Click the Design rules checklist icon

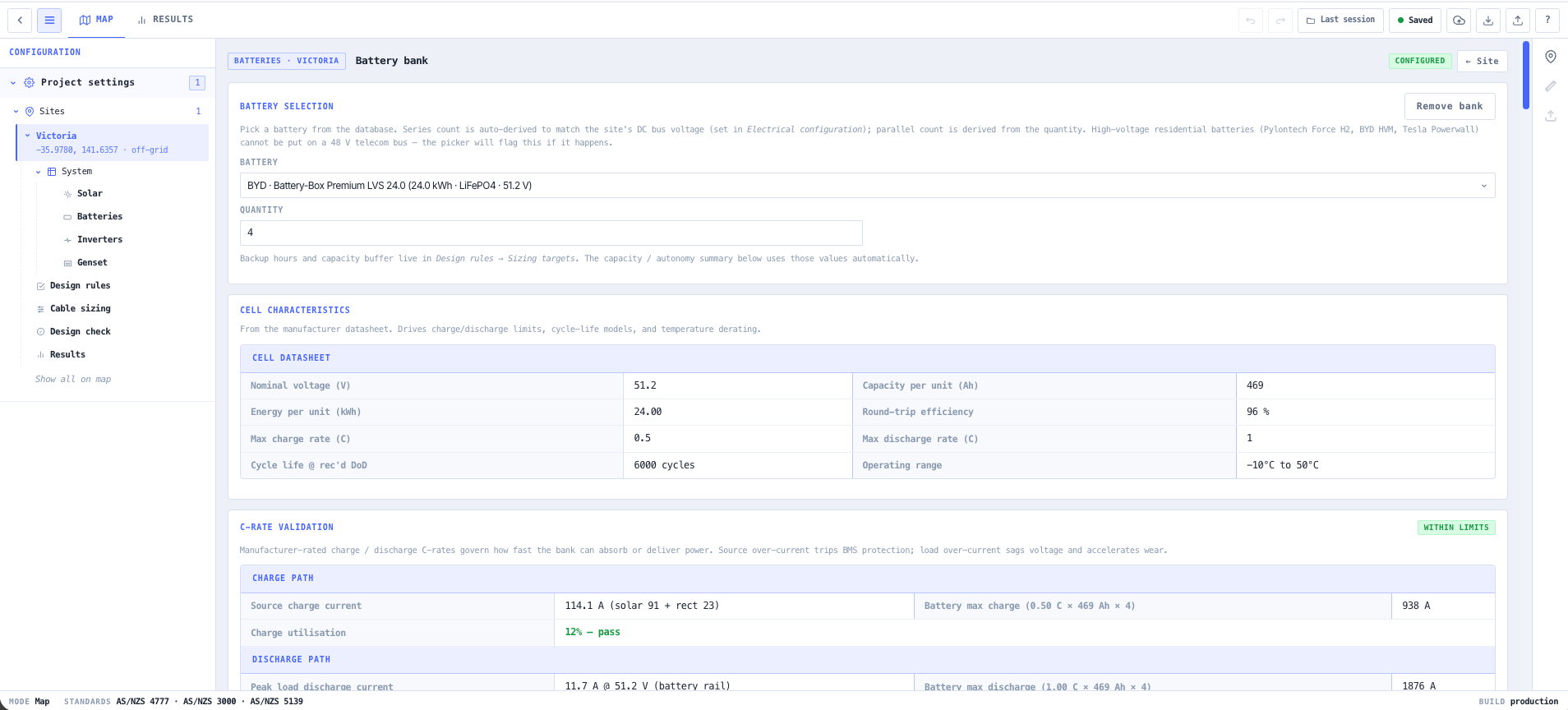(40, 286)
